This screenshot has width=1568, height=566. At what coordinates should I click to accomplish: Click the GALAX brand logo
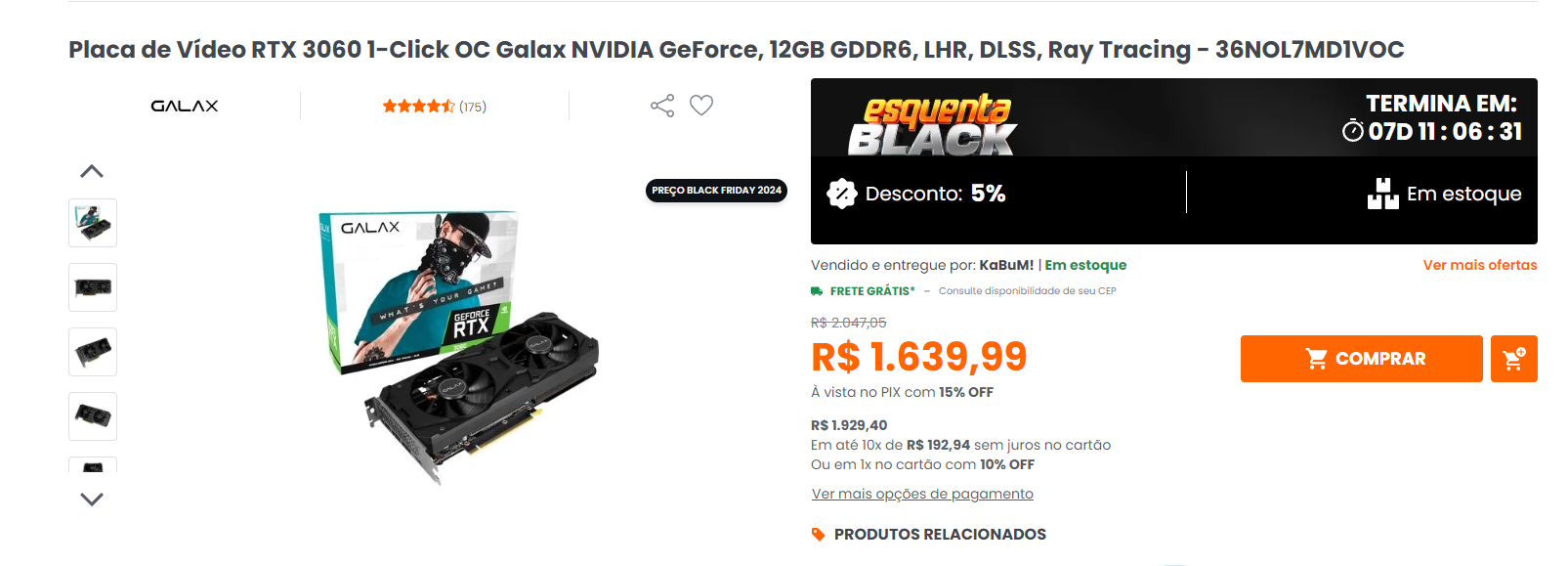(185, 106)
